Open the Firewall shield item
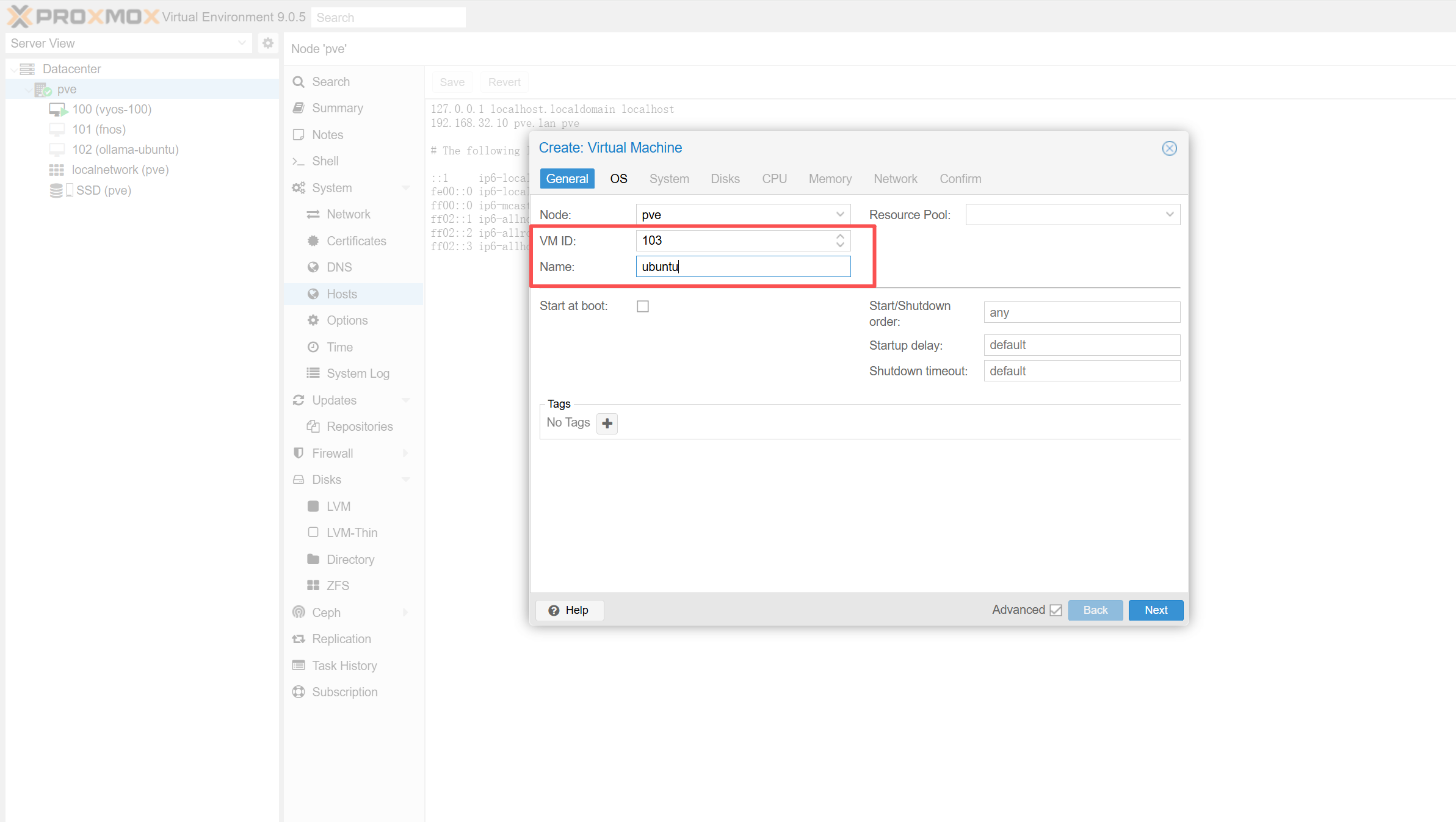The width and height of the screenshot is (1456, 822). [299, 453]
